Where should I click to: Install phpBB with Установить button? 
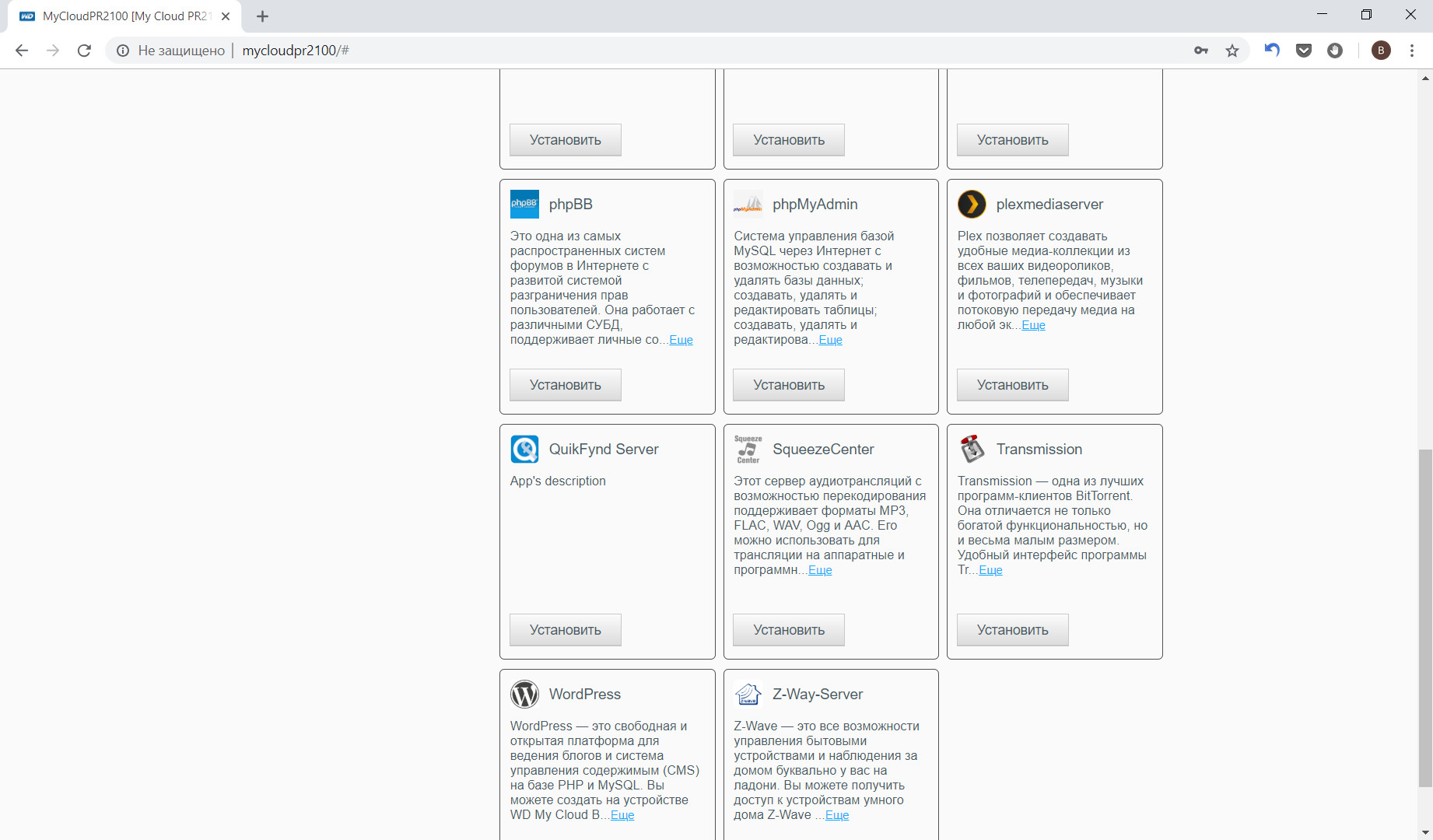pos(566,385)
